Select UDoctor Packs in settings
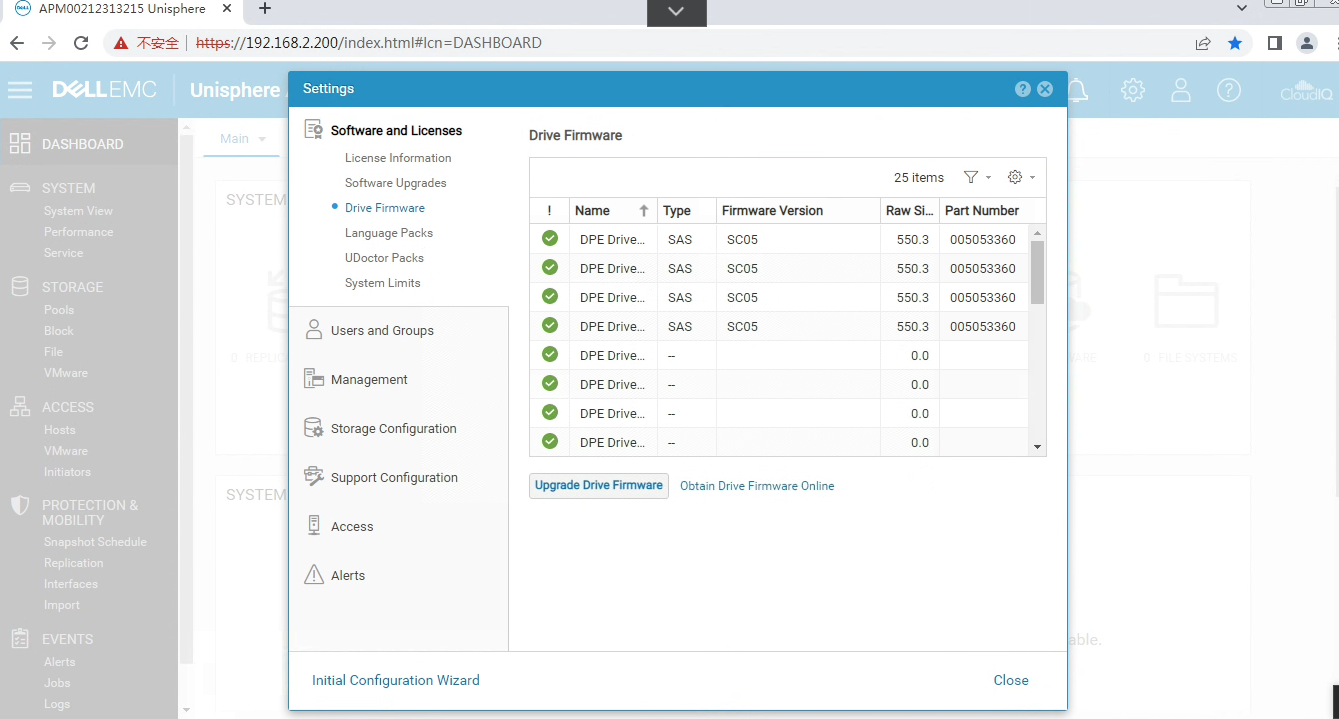The width and height of the screenshot is (1339, 719). click(x=384, y=258)
